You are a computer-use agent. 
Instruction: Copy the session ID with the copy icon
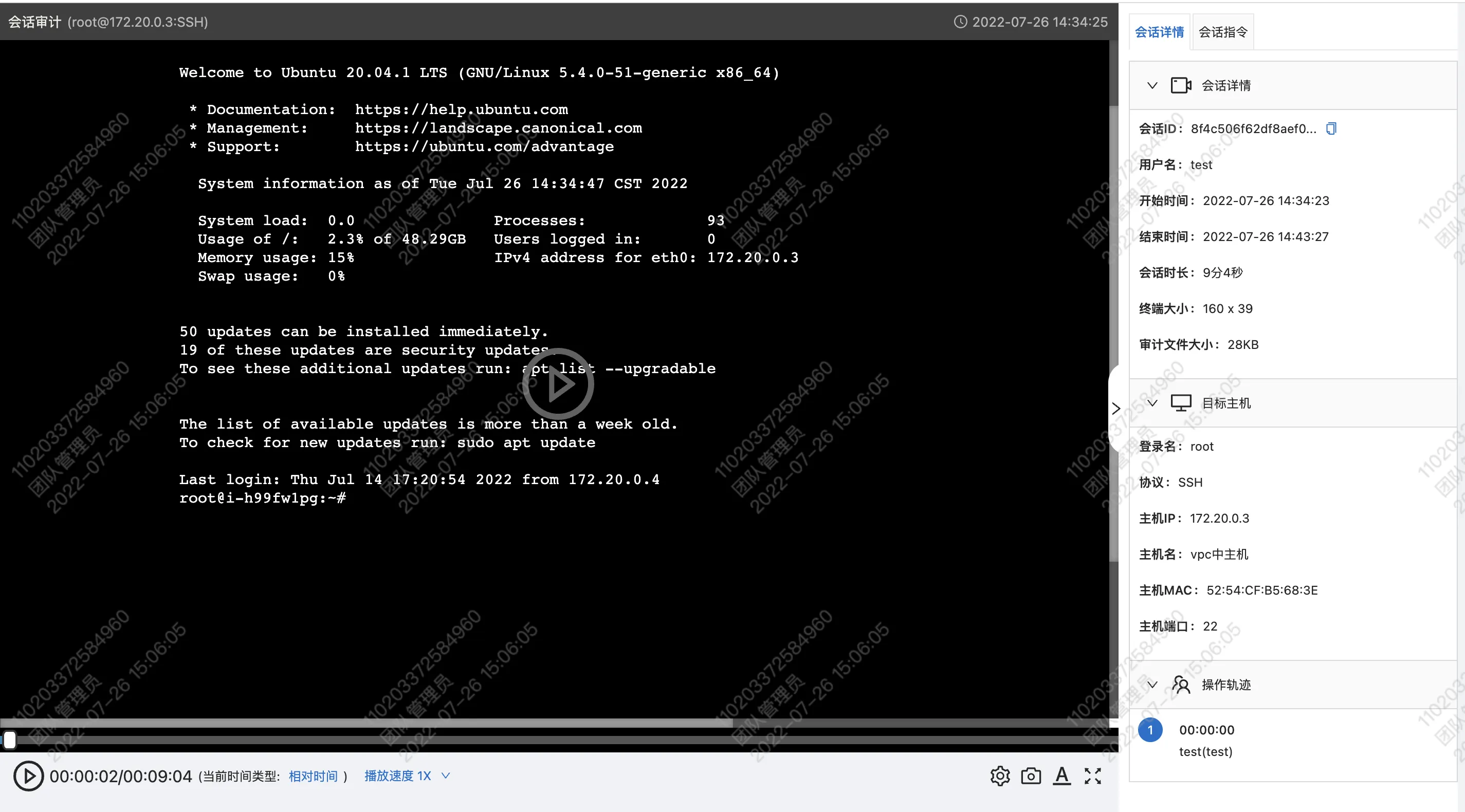tap(1331, 129)
